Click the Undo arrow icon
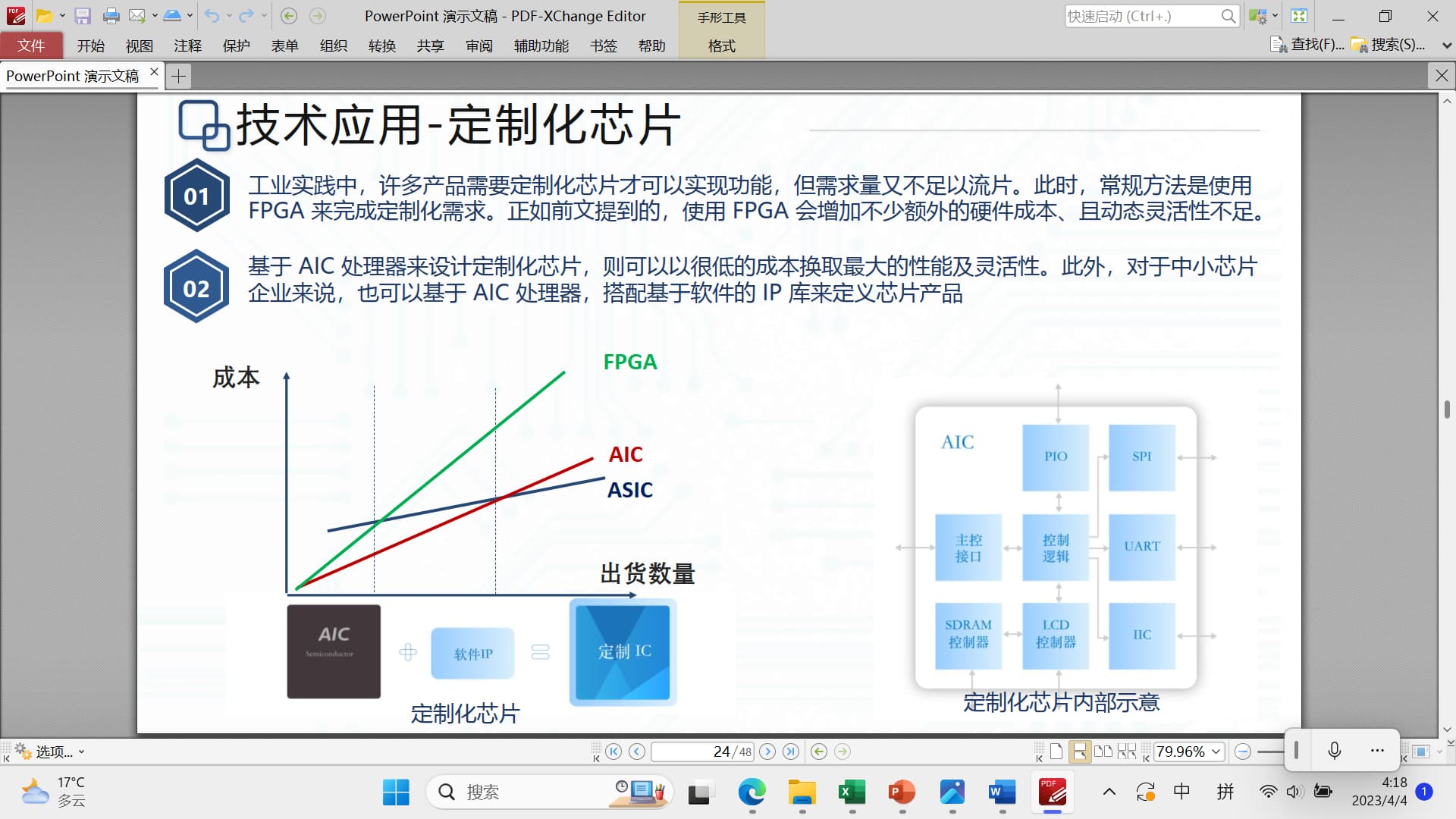The height and width of the screenshot is (819, 1456). tap(212, 15)
